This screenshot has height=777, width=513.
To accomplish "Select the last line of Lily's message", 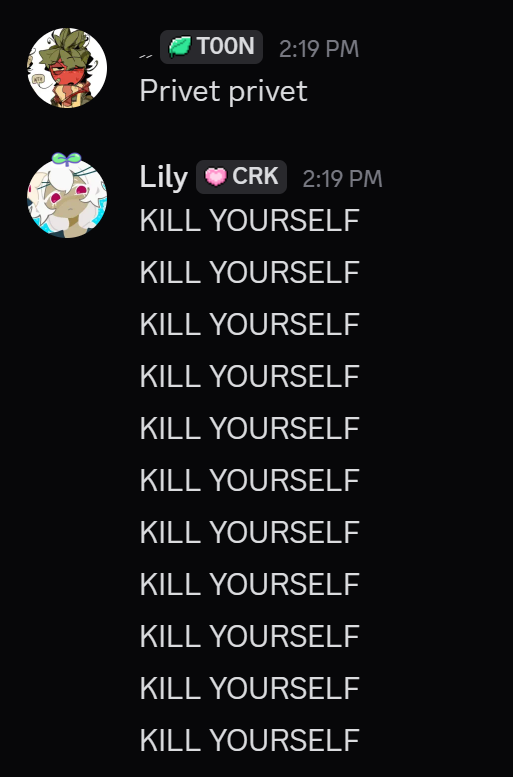I will coord(249,741).
